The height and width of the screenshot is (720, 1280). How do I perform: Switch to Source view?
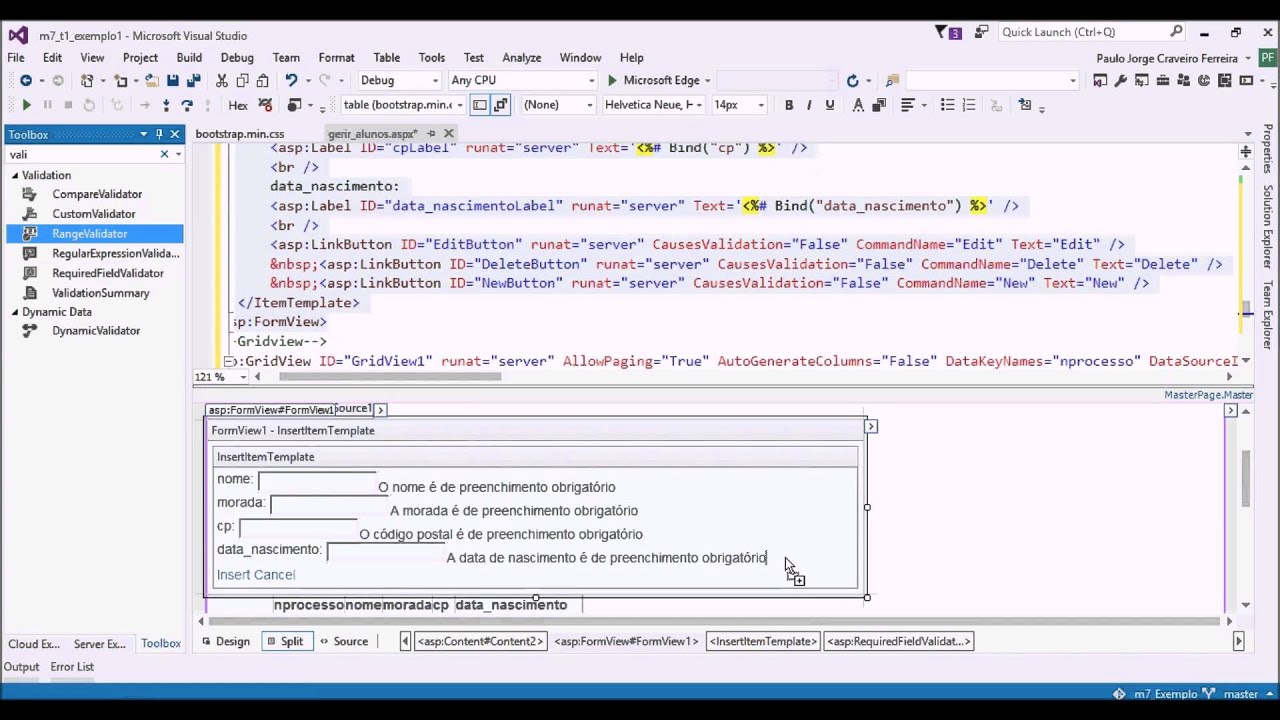(343, 642)
